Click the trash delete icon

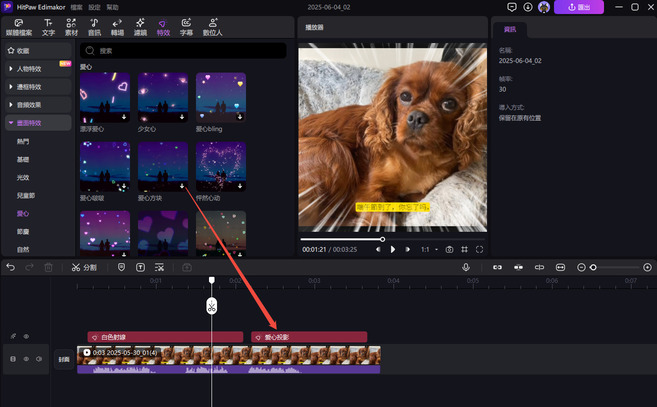49,267
